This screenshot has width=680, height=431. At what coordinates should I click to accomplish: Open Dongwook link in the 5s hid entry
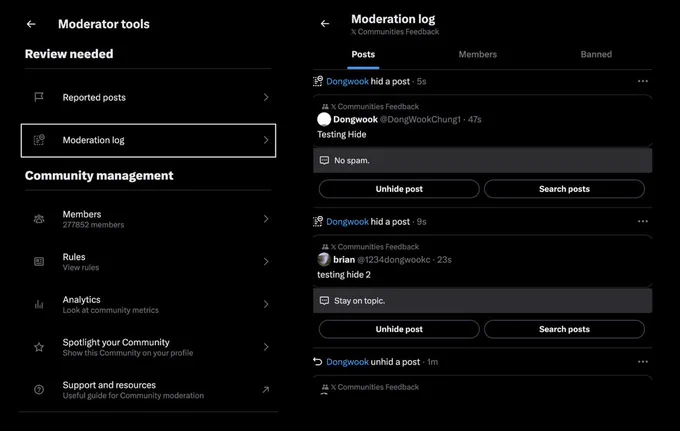pyautogui.click(x=347, y=81)
